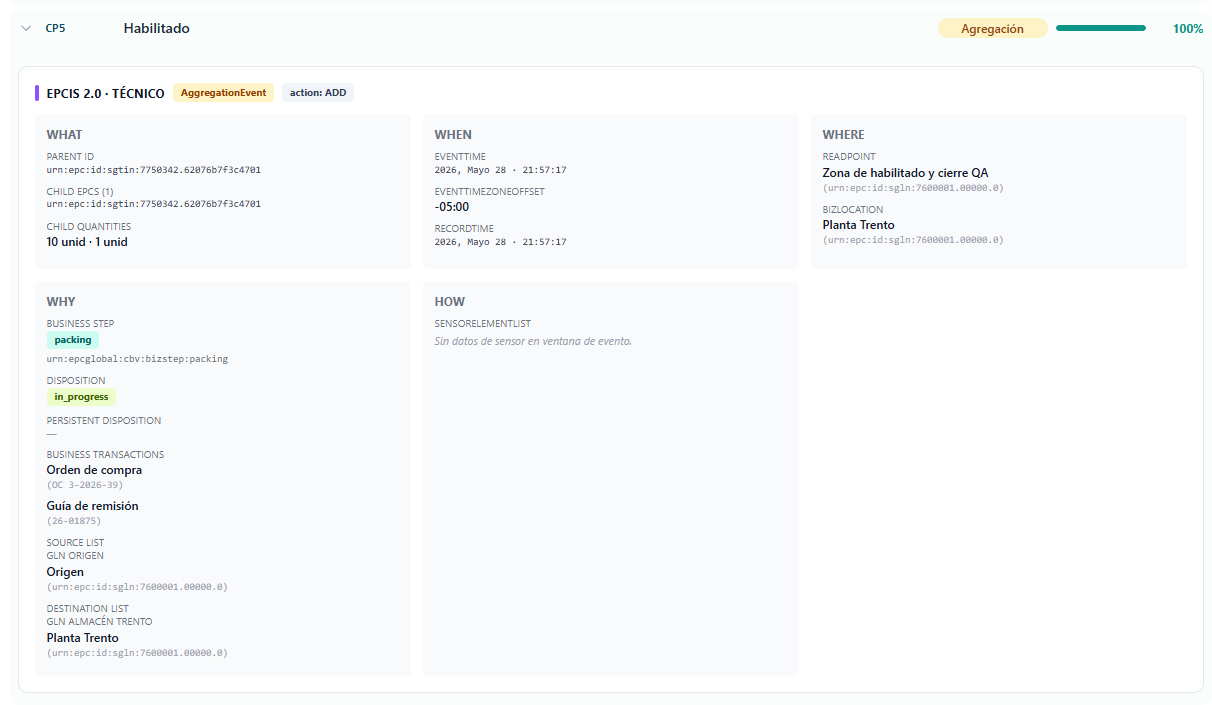Click Planta Trento under BIZLOCATION
This screenshot has width=1212, height=705.
tap(858, 225)
